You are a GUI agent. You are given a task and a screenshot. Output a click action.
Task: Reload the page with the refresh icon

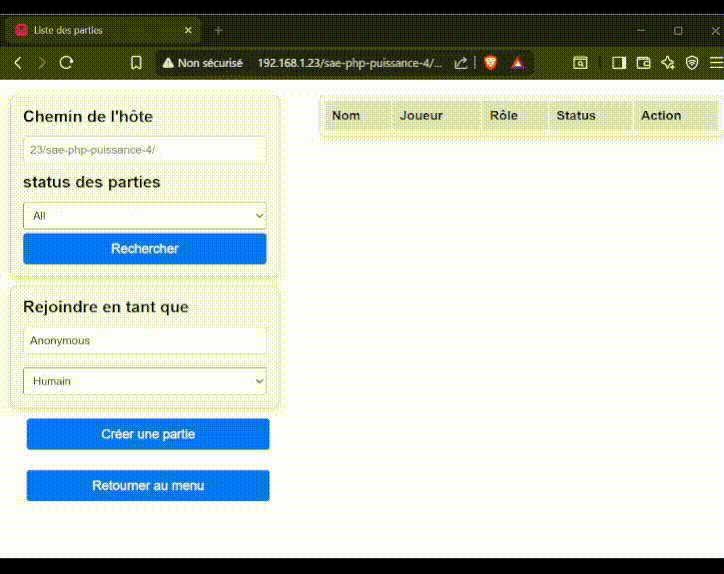point(67,63)
